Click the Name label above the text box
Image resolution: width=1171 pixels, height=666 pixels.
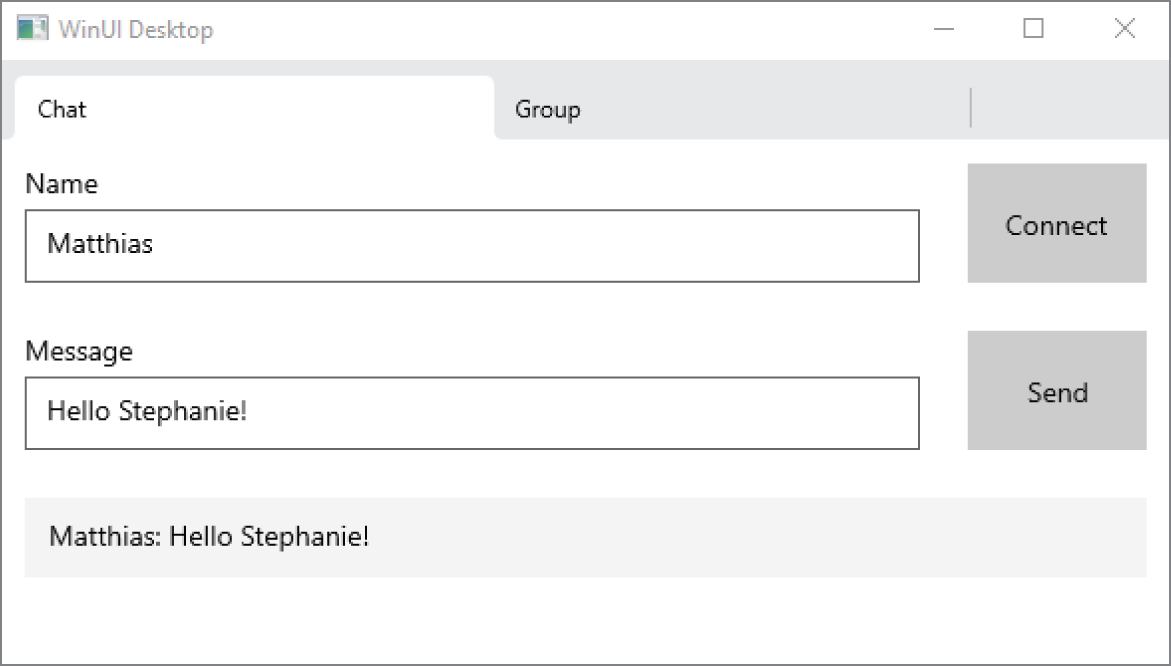click(x=62, y=183)
